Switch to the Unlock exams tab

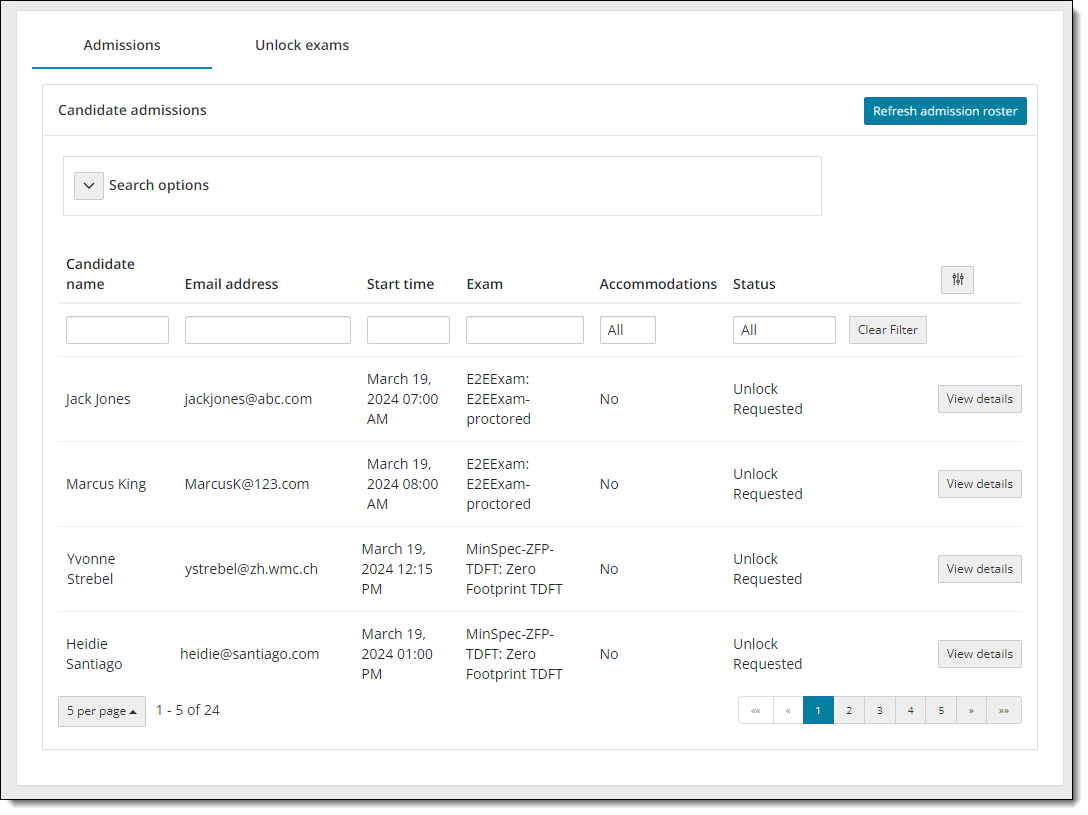[x=302, y=45]
